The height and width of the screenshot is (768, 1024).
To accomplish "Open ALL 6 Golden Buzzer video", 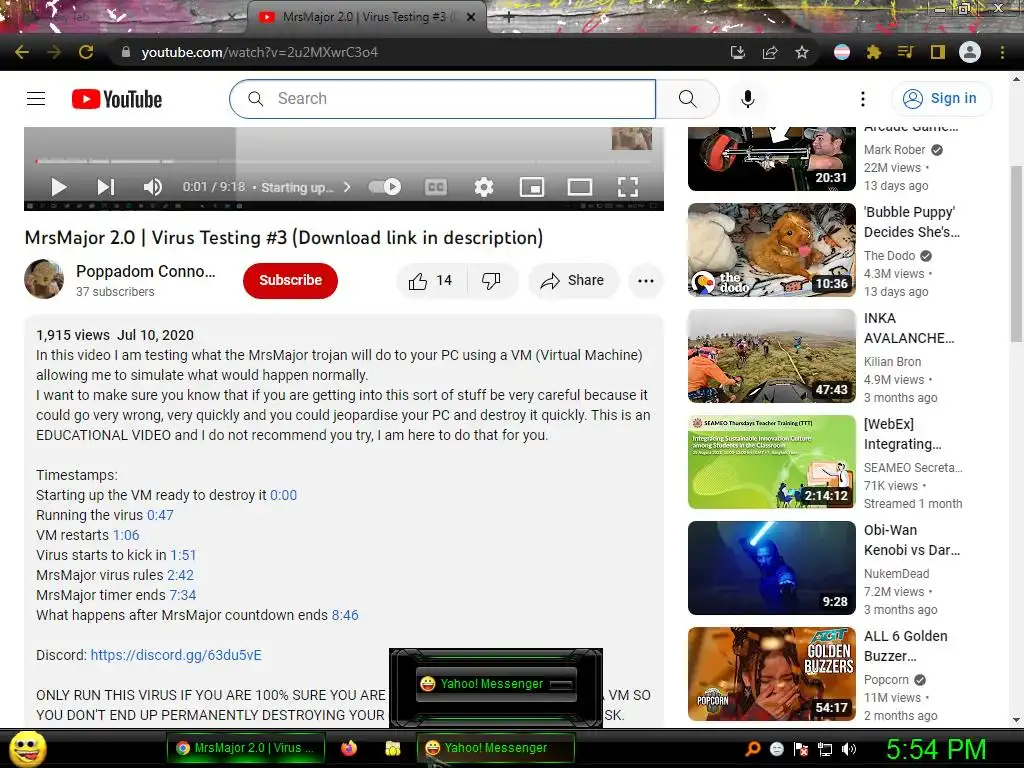I will click(x=772, y=674).
